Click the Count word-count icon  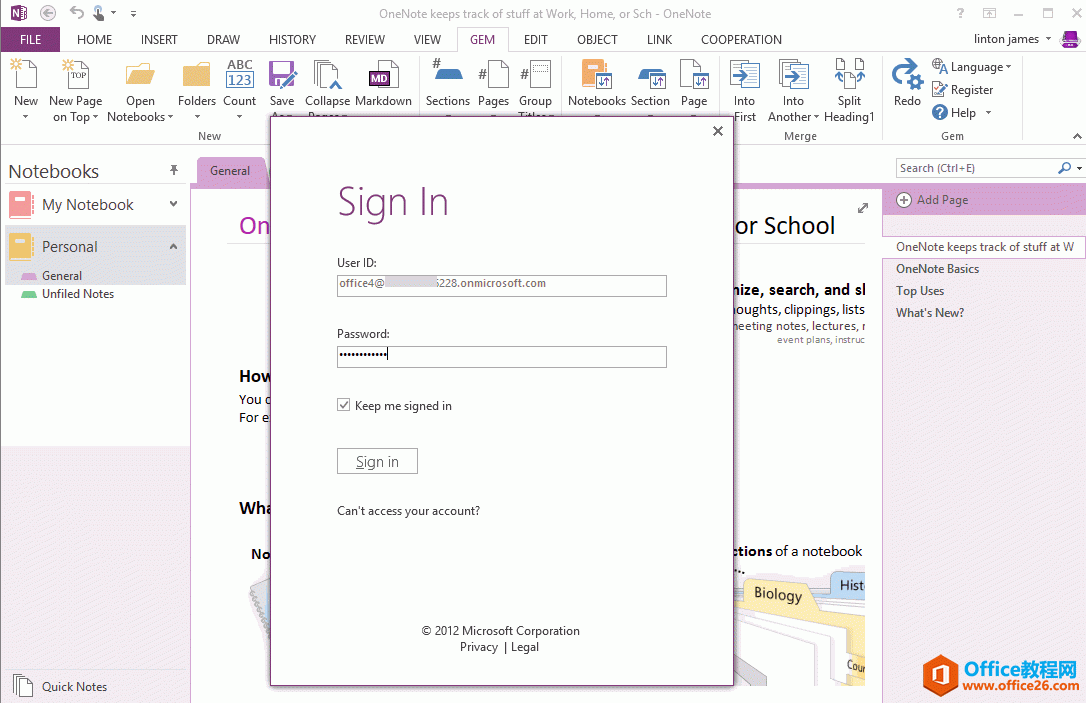[240, 85]
